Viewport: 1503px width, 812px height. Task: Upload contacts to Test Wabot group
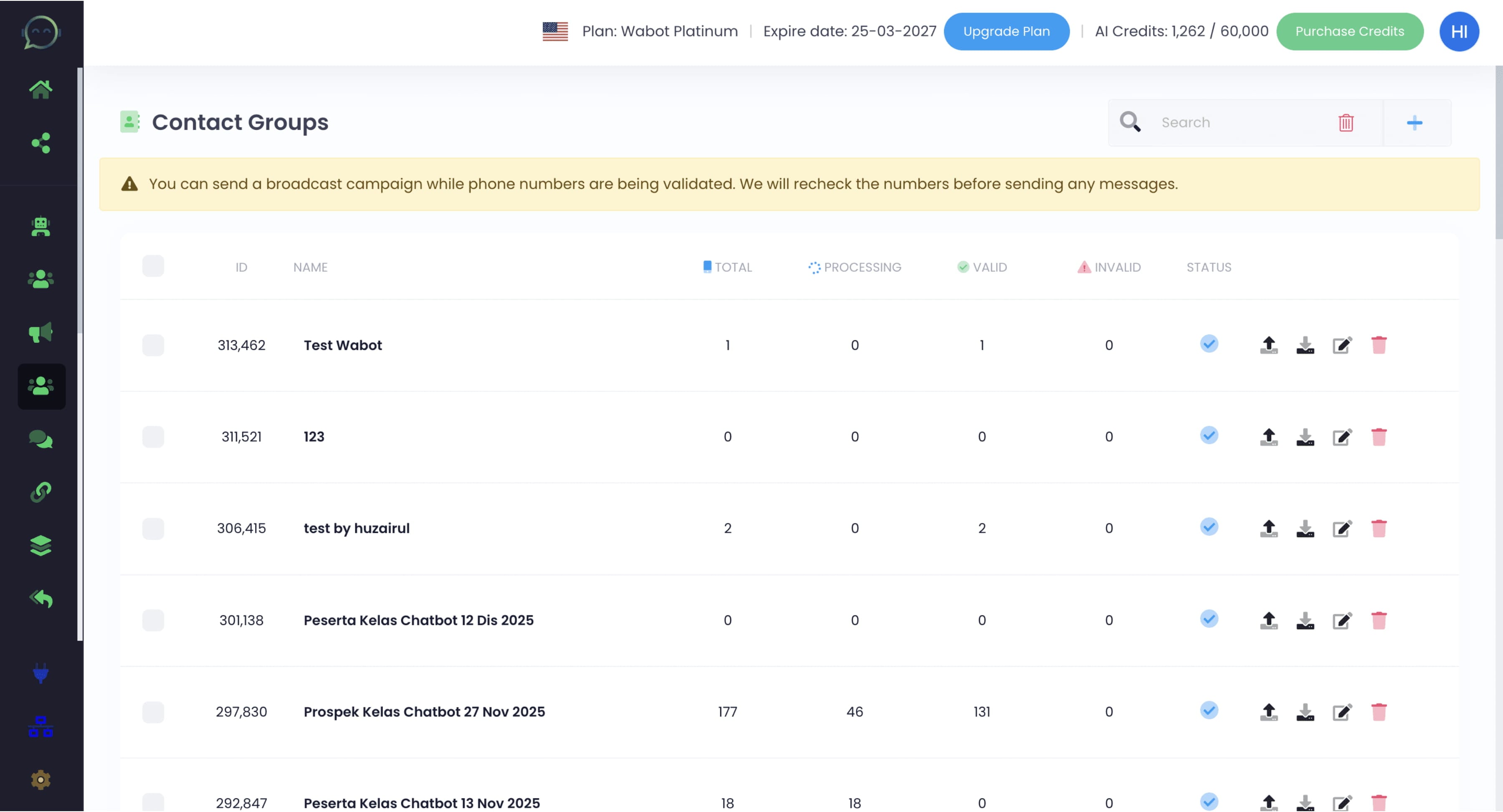[1268, 345]
